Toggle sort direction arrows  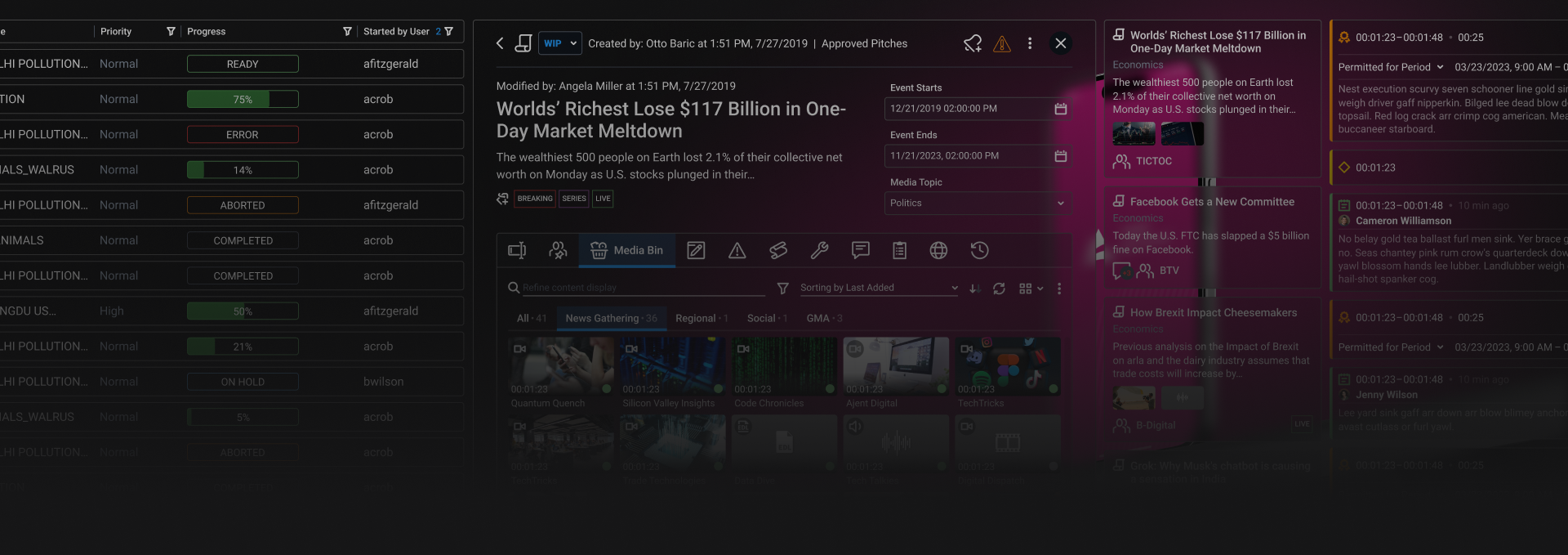pyautogui.click(x=974, y=289)
